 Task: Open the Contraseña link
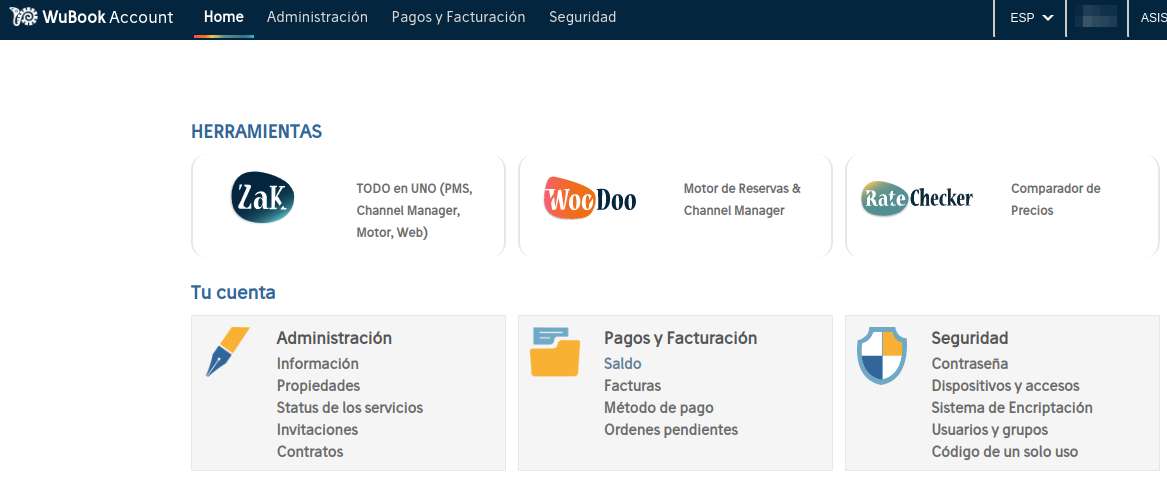(970, 363)
